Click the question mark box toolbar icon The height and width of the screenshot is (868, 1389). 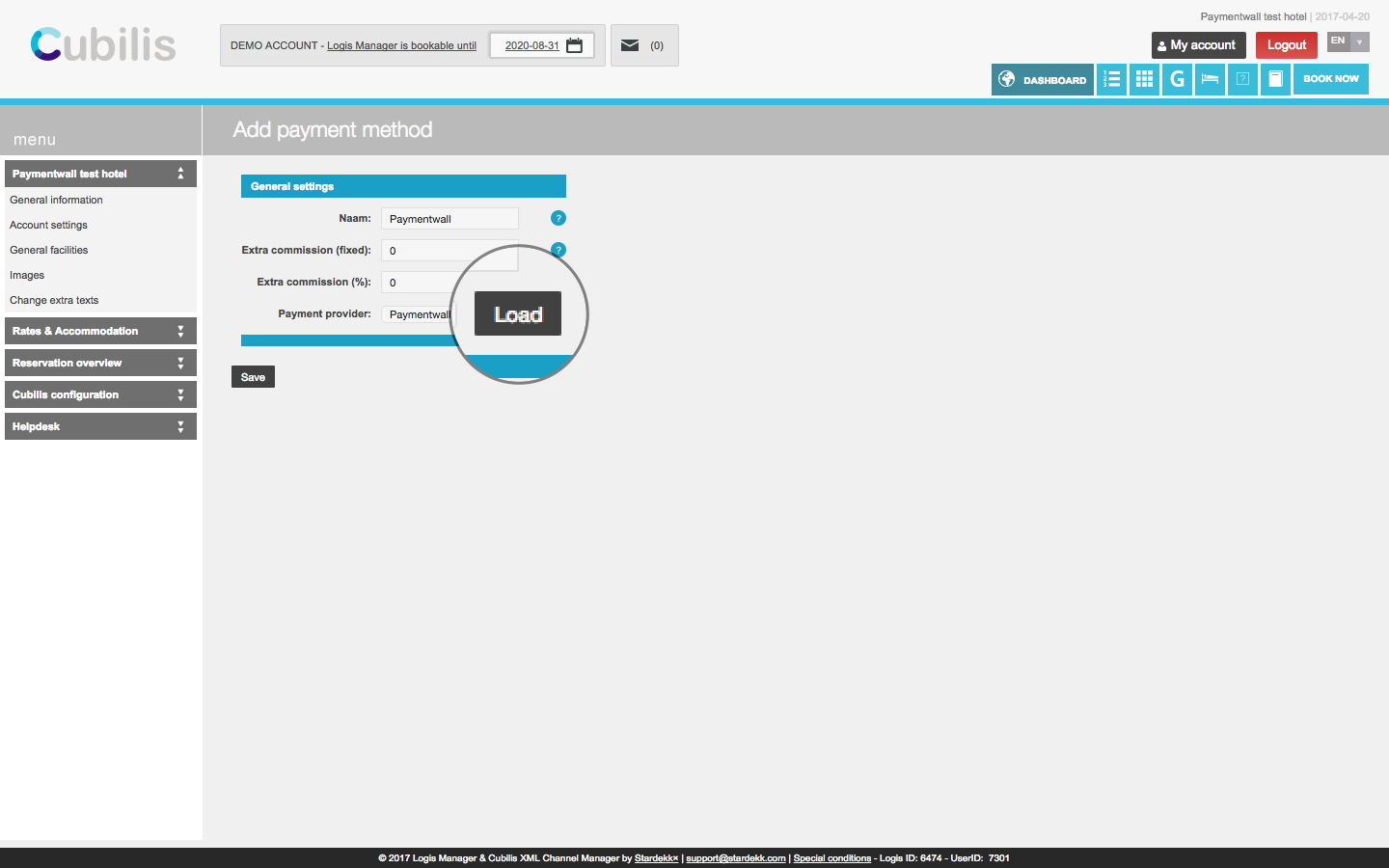click(x=1242, y=79)
